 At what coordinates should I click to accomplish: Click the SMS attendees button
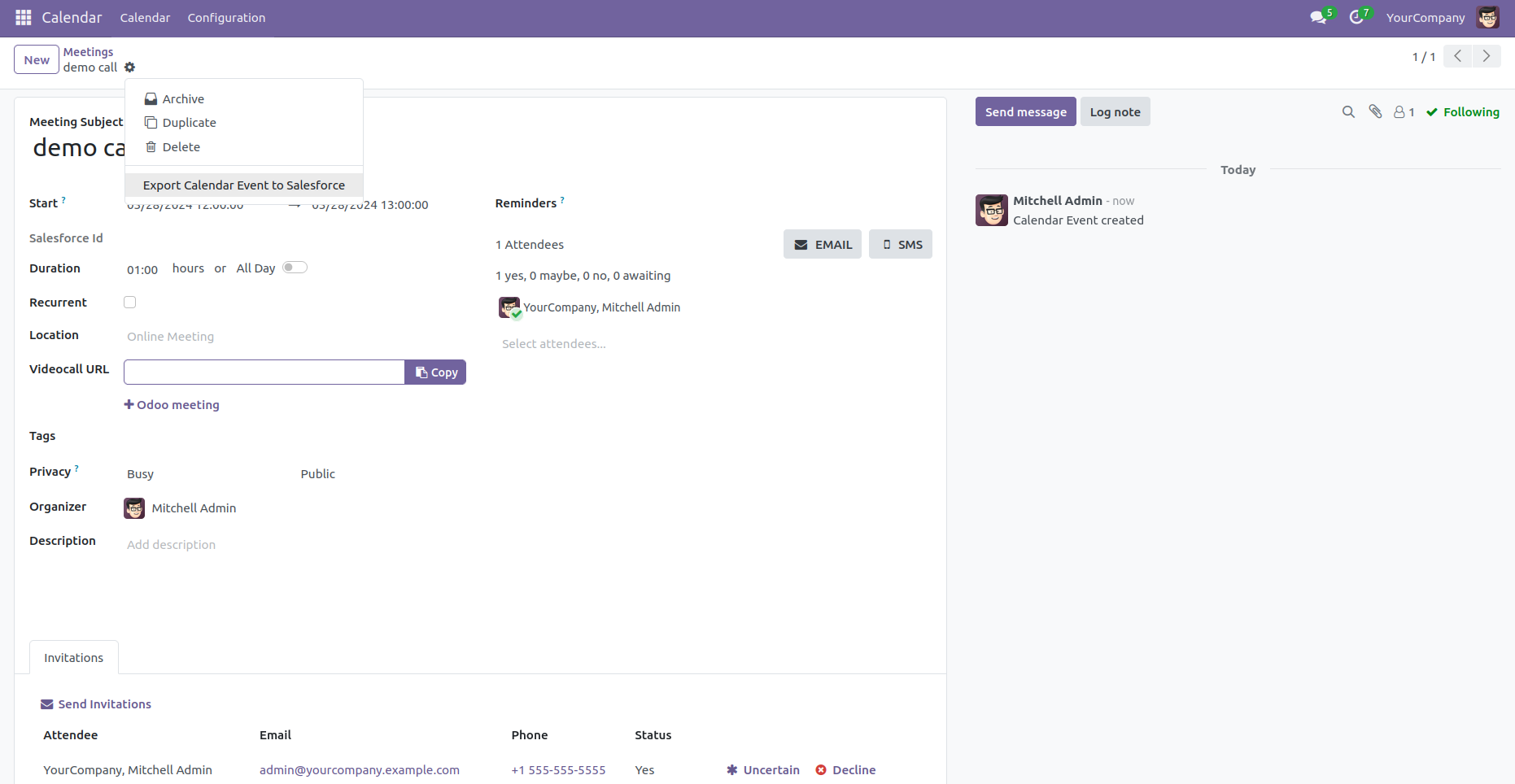pos(900,245)
